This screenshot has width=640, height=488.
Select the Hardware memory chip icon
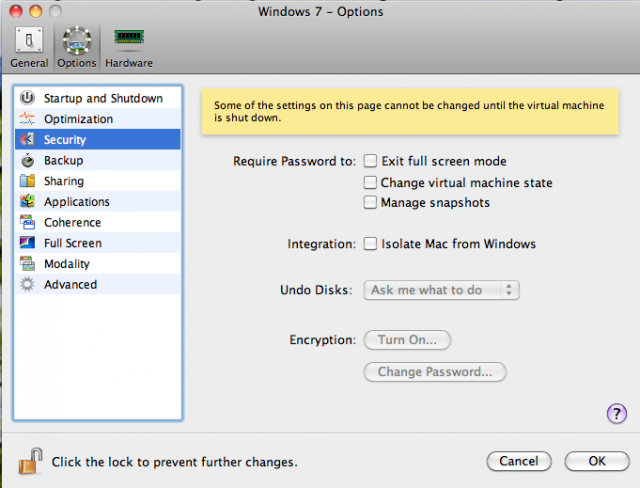click(x=129, y=37)
